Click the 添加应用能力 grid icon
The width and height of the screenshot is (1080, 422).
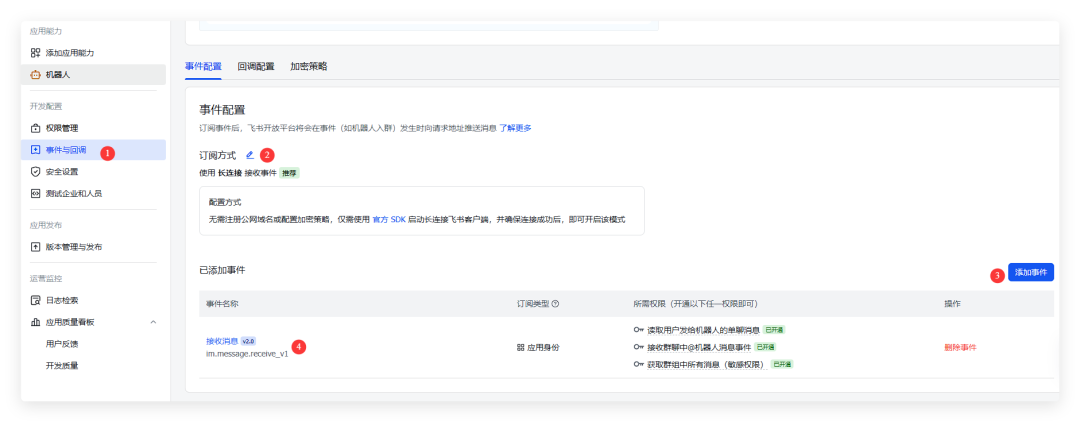coord(35,53)
